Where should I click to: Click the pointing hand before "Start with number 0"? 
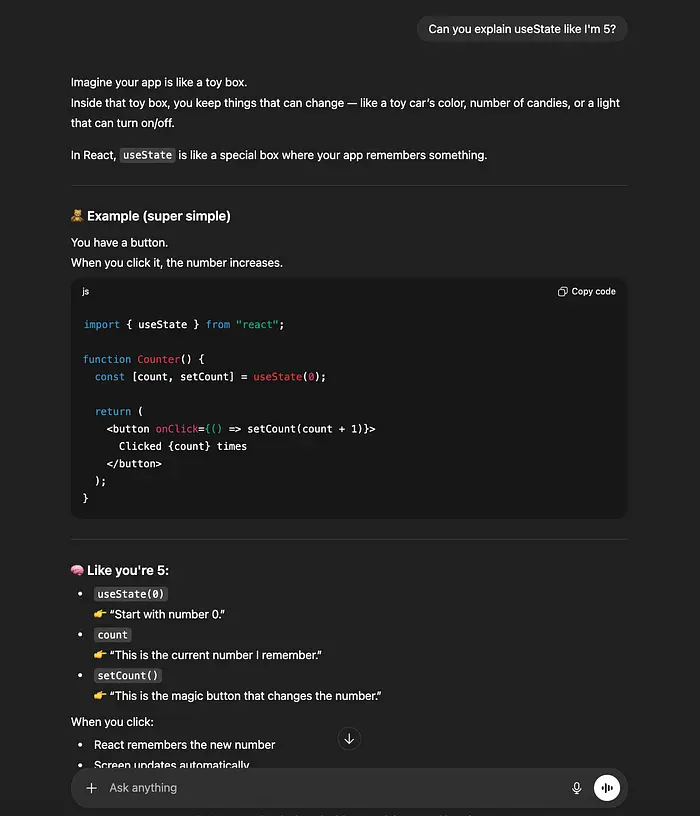[x=100, y=614]
